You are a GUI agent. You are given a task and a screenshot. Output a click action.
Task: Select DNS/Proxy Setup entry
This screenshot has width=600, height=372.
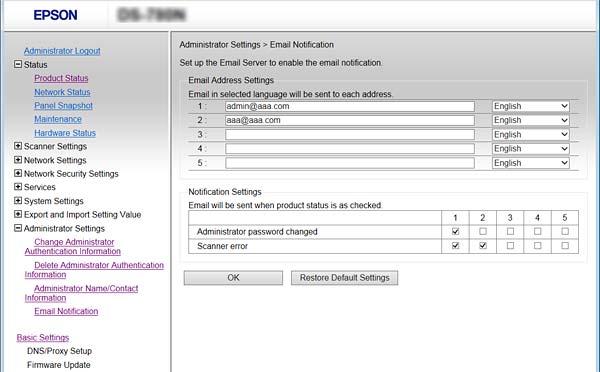[x=59, y=351]
